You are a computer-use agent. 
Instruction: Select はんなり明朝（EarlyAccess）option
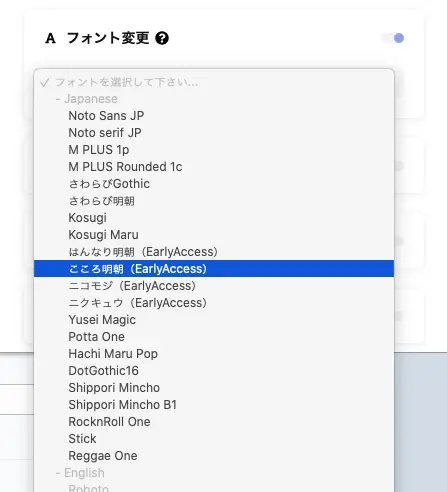click(x=214, y=252)
